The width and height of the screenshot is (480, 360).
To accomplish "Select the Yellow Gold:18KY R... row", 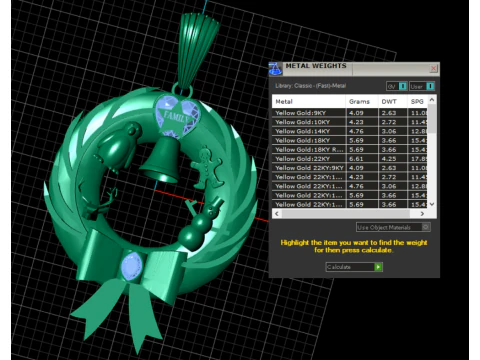I will tap(349, 149).
